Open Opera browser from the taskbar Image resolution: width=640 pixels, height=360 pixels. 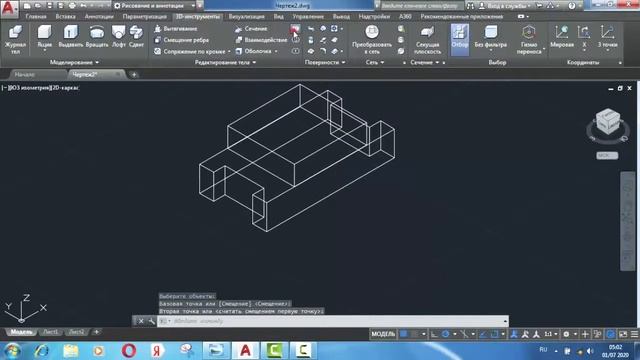129,351
